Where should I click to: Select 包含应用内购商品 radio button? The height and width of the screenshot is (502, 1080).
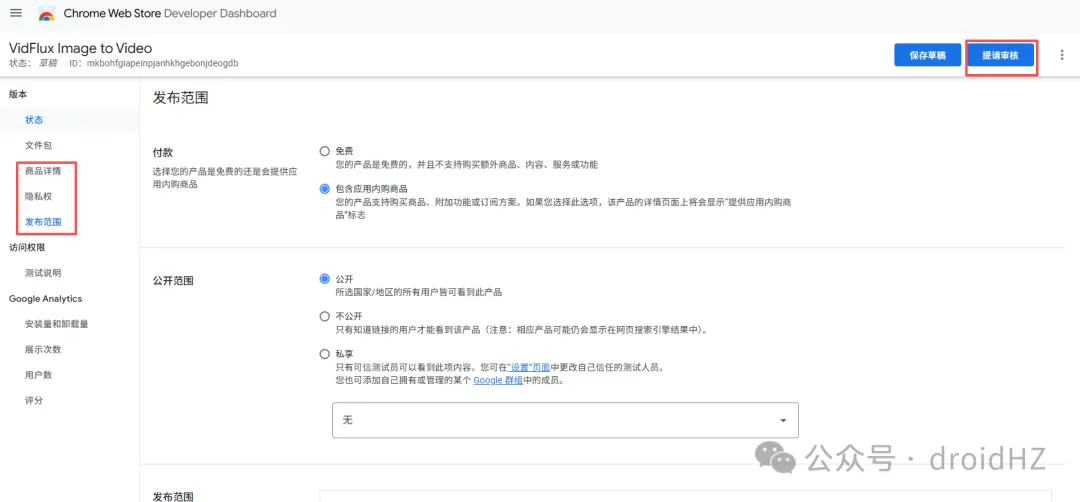pos(324,188)
